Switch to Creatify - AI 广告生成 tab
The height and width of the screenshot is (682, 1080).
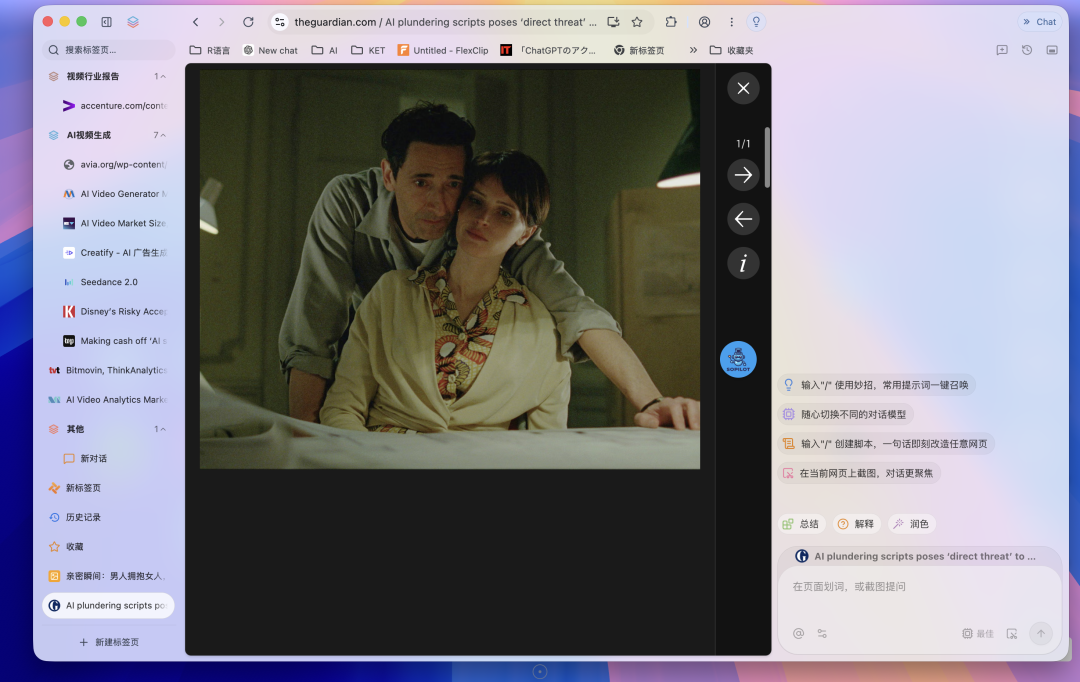point(115,253)
